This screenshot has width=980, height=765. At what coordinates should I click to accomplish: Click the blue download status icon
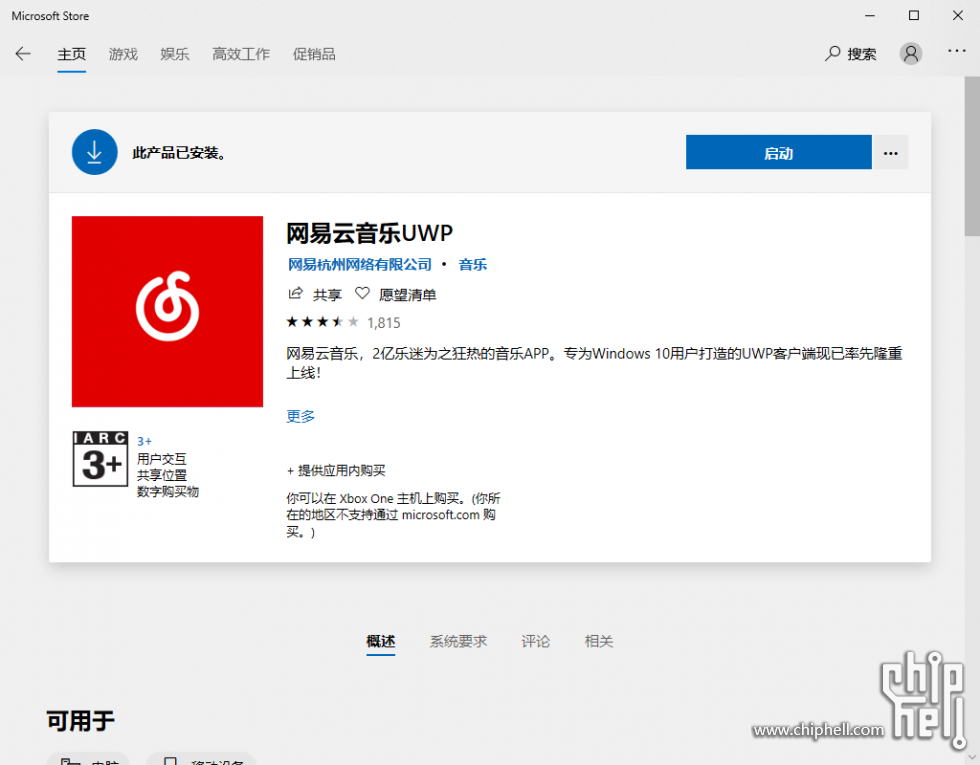[x=94, y=152]
